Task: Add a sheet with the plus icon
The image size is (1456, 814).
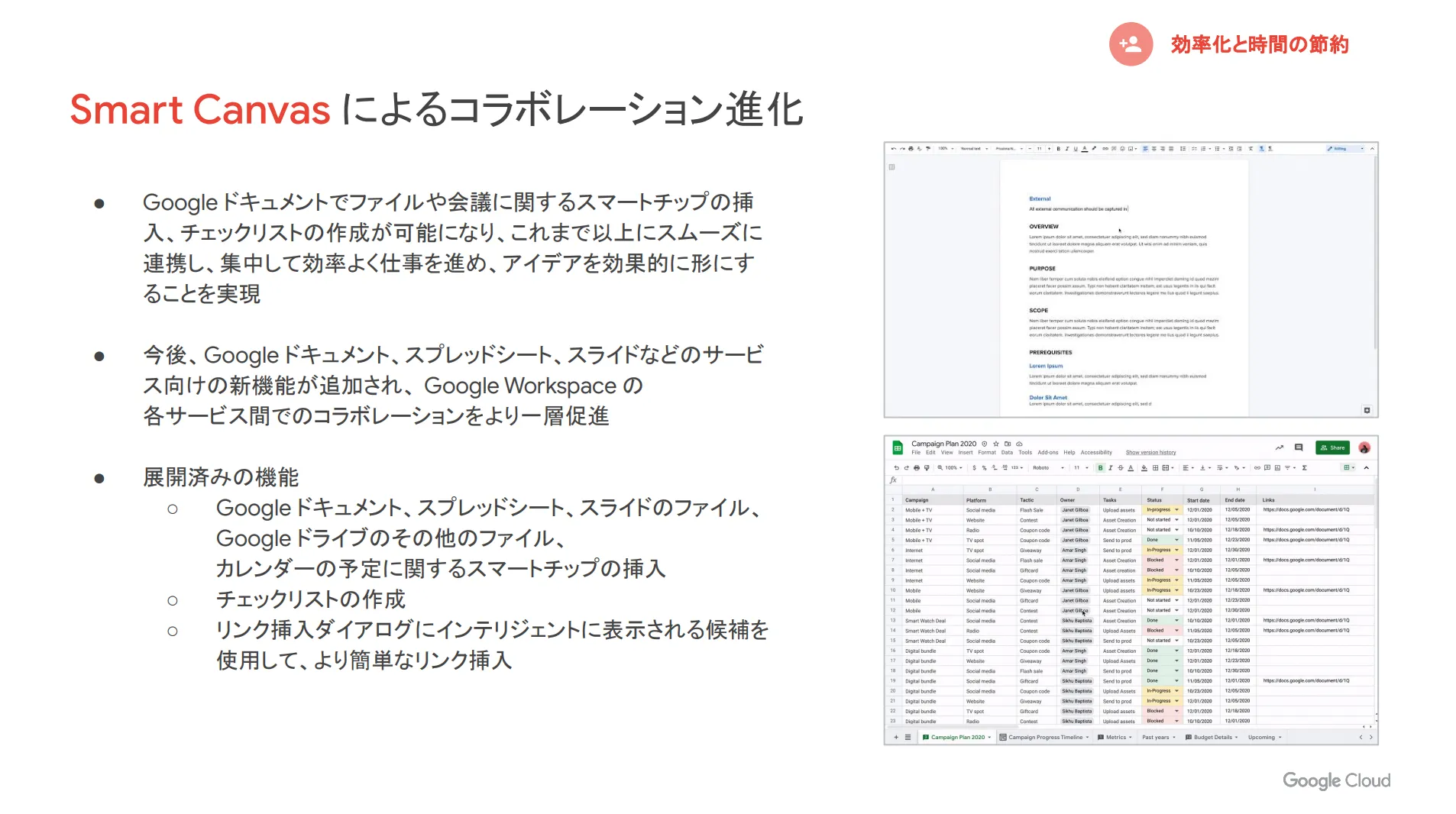Action: (896, 737)
